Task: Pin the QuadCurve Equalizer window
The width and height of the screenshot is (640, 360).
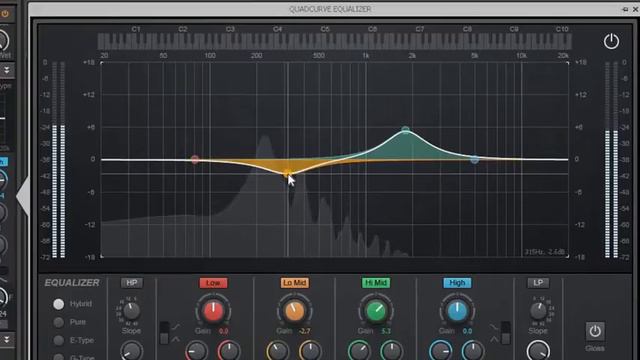Action: (x=625, y=9)
